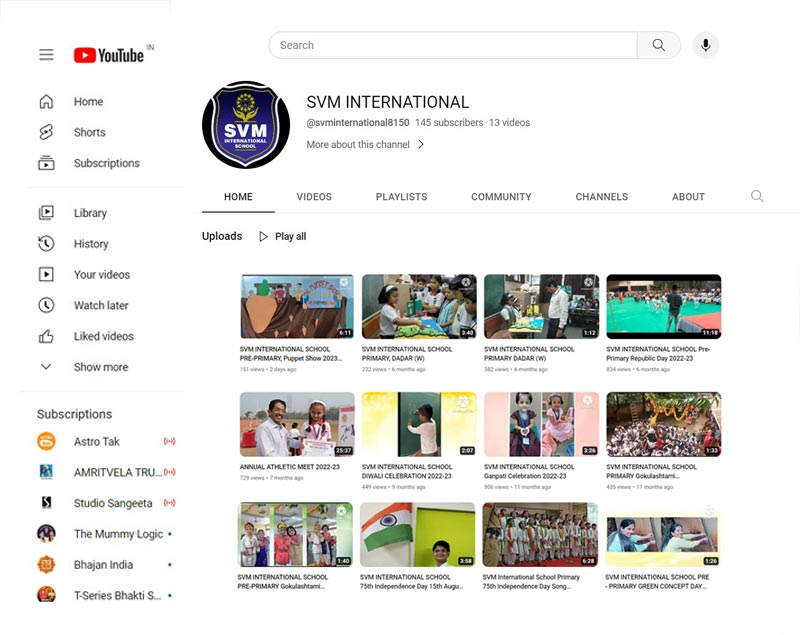Screen dimensions: 800x635
Task: Open the hamburger guide menu
Action: pos(46,55)
